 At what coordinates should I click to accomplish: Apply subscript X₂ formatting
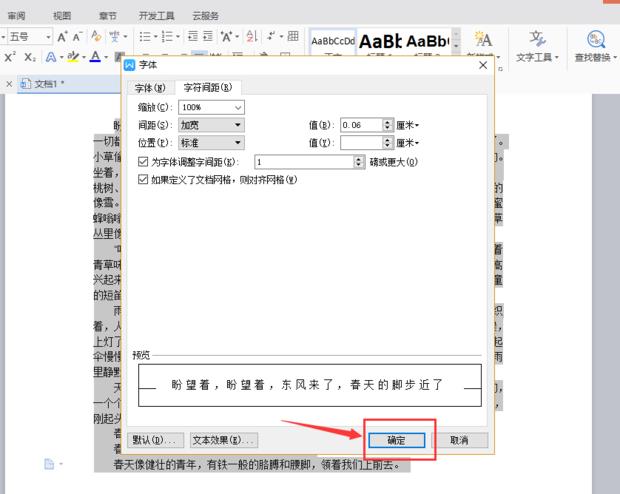(30, 57)
